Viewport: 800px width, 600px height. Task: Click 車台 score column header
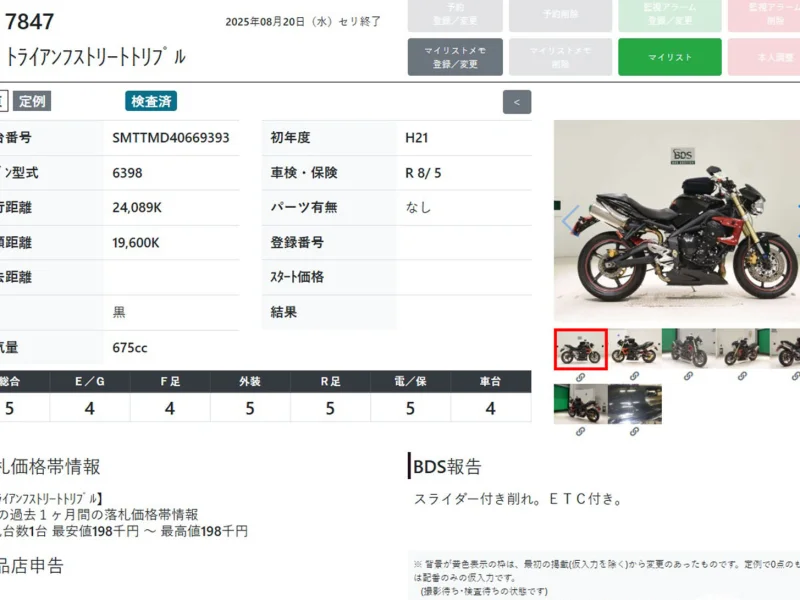click(490, 382)
